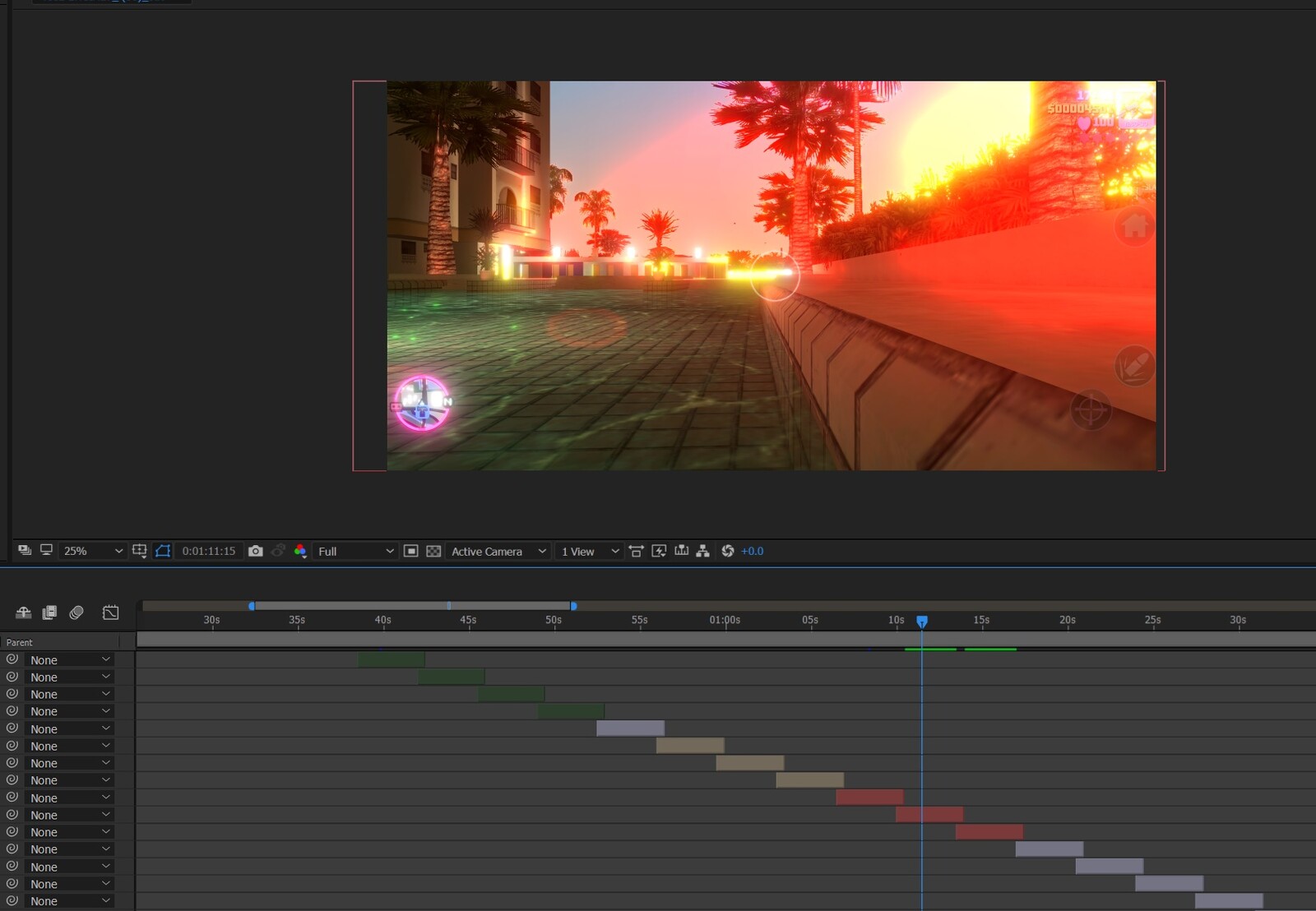The height and width of the screenshot is (911, 1316).
Task: Open the 25% magnification dropdown
Action: [93, 551]
